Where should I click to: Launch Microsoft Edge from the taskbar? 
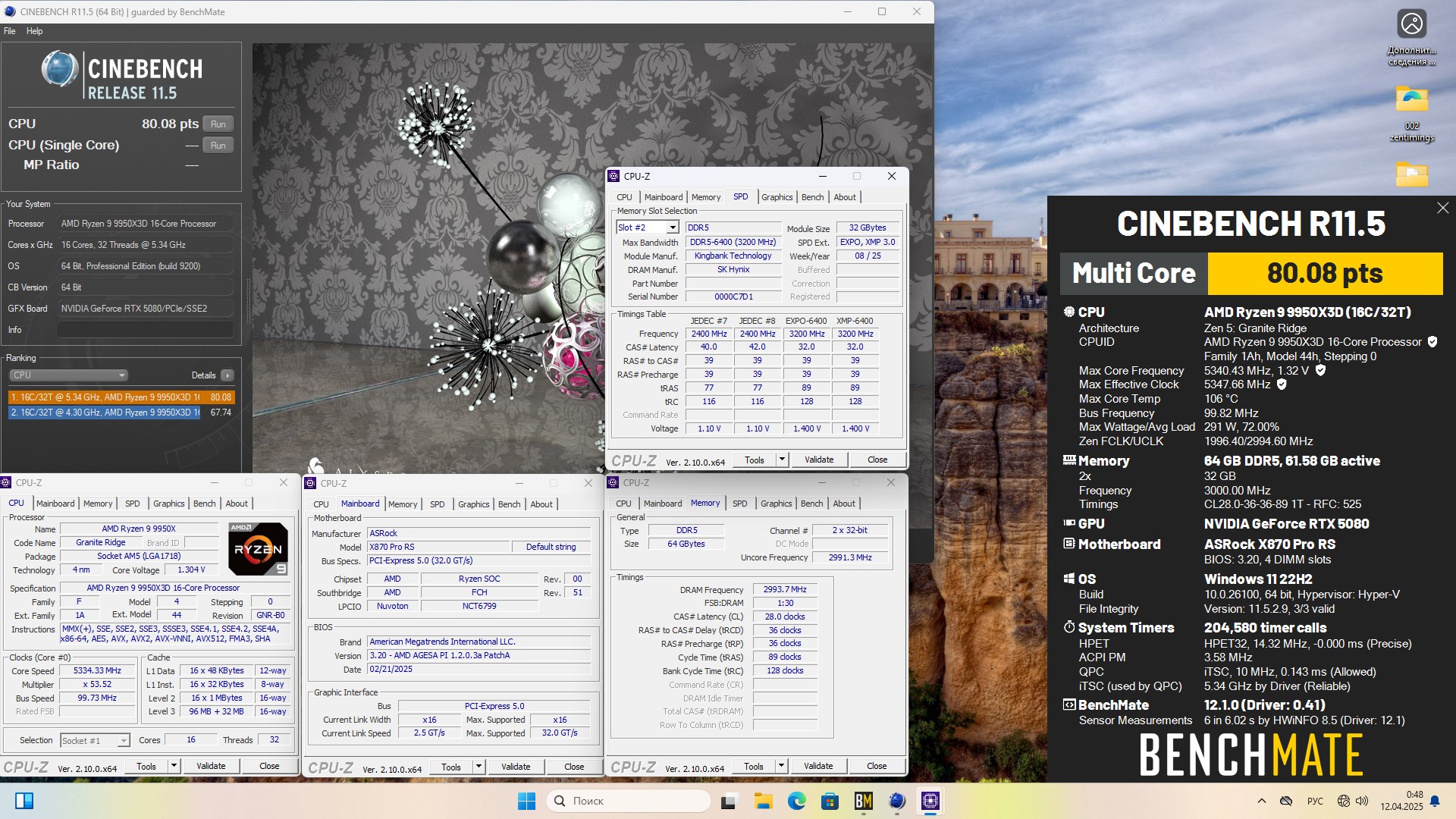(796, 801)
